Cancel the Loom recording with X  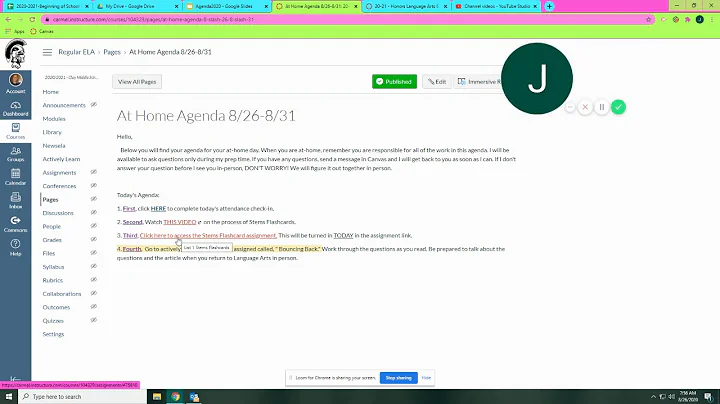(585, 107)
